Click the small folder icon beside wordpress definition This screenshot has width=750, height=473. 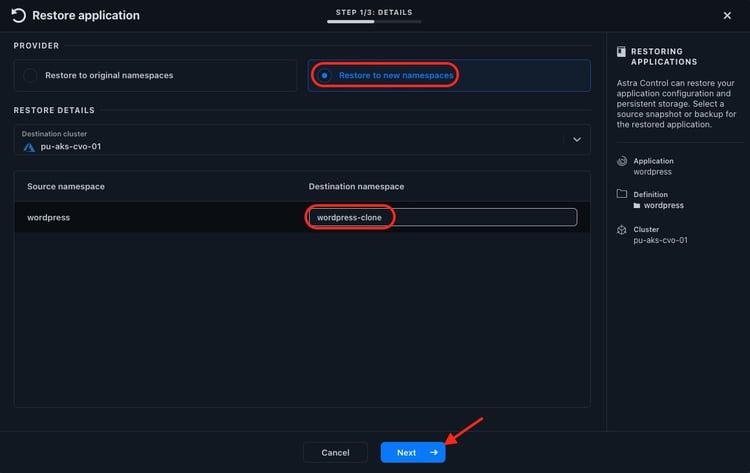coord(637,206)
